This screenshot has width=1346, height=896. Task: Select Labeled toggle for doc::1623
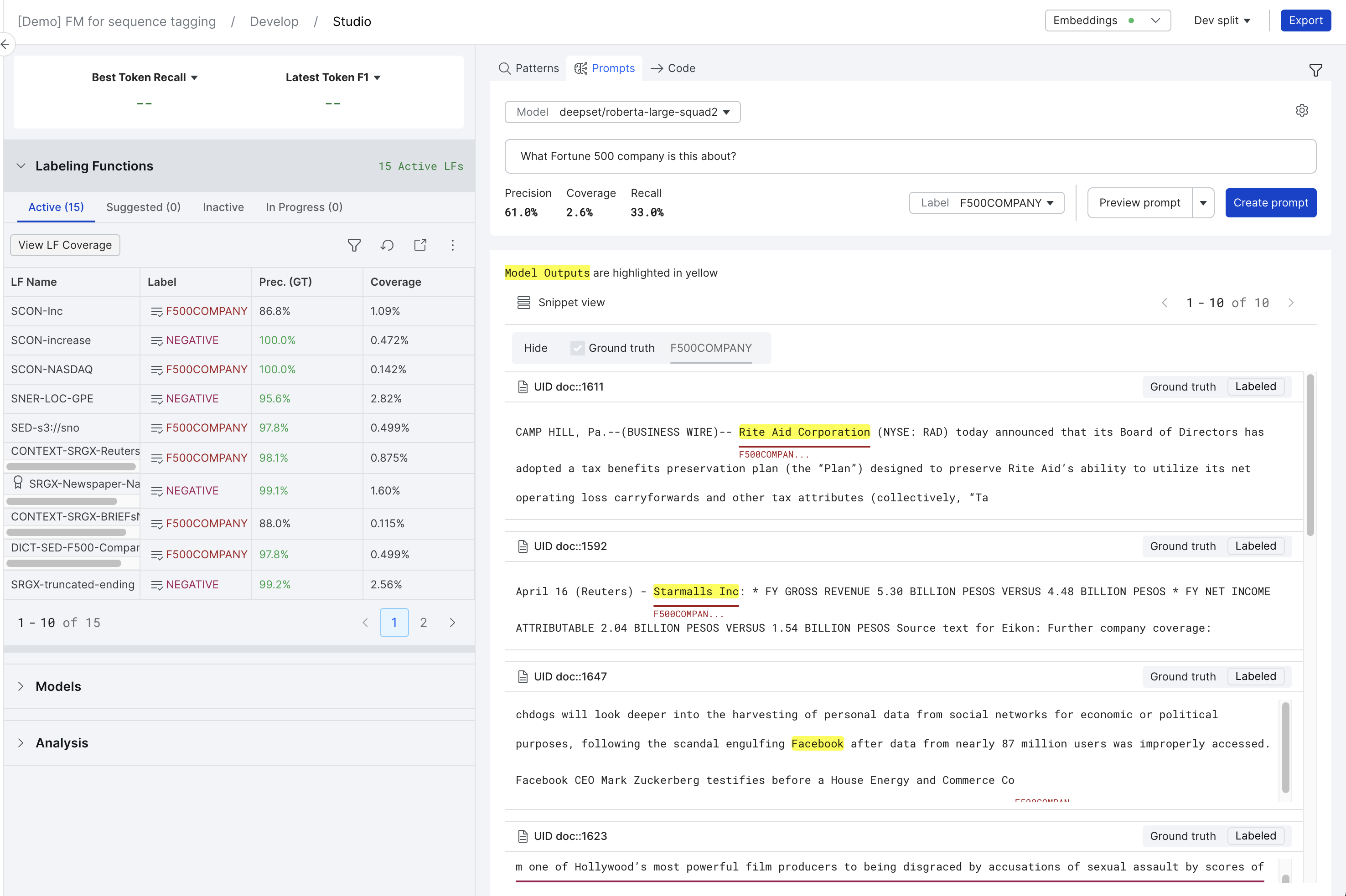[x=1255, y=836]
